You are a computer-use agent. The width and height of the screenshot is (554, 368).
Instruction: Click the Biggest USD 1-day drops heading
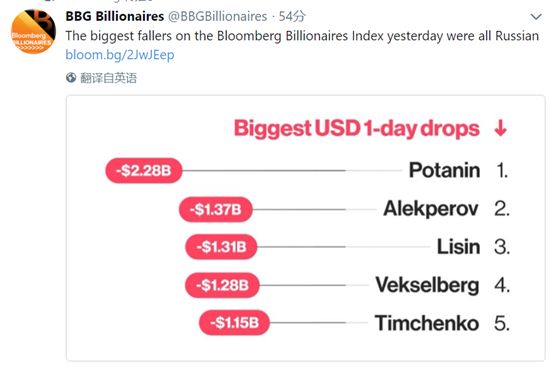click(356, 128)
